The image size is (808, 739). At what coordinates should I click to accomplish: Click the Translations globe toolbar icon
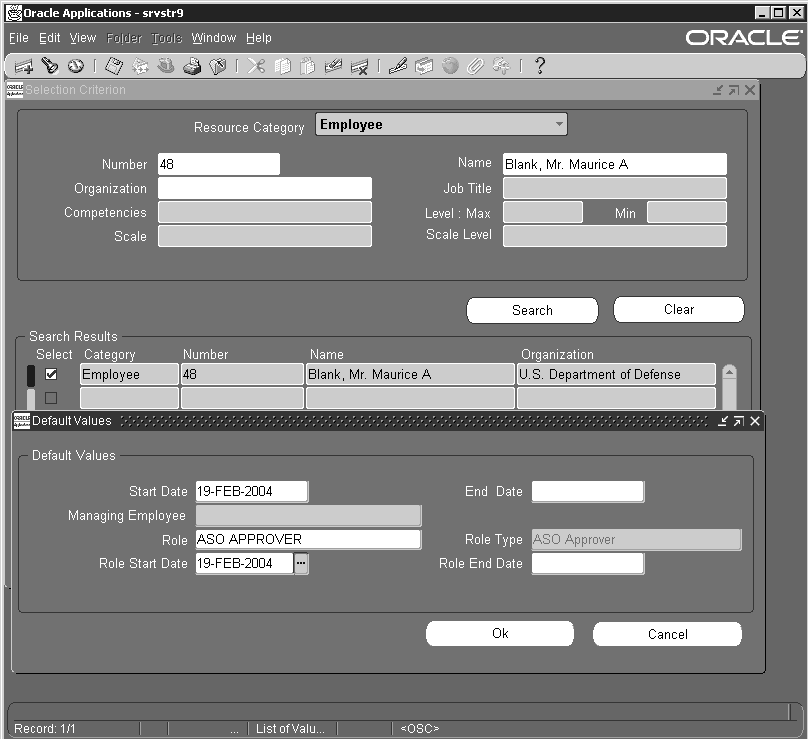pyautogui.click(x=450, y=66)
